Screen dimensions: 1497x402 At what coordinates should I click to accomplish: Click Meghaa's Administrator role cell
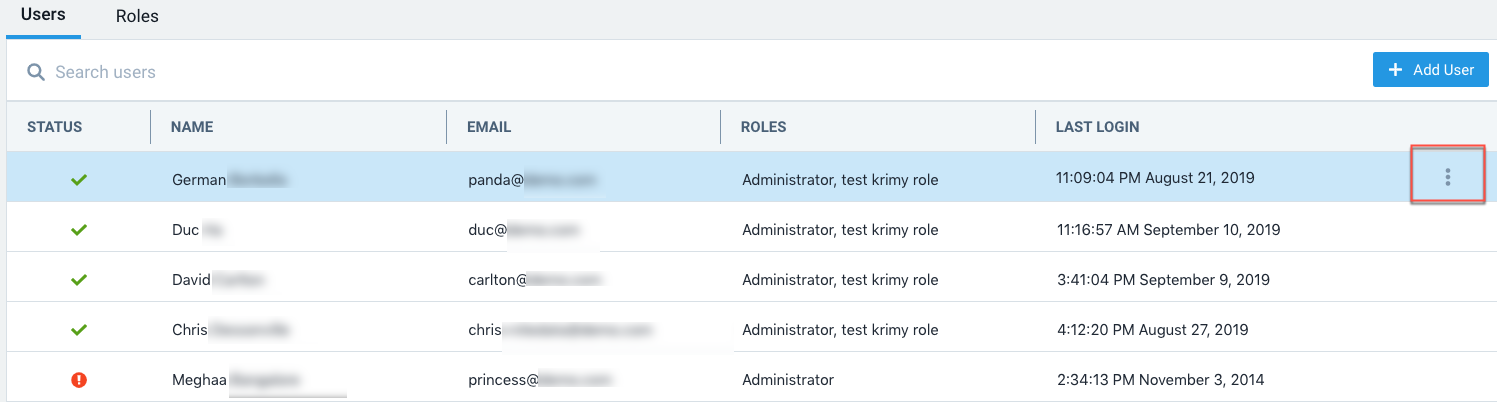[787, 380]
